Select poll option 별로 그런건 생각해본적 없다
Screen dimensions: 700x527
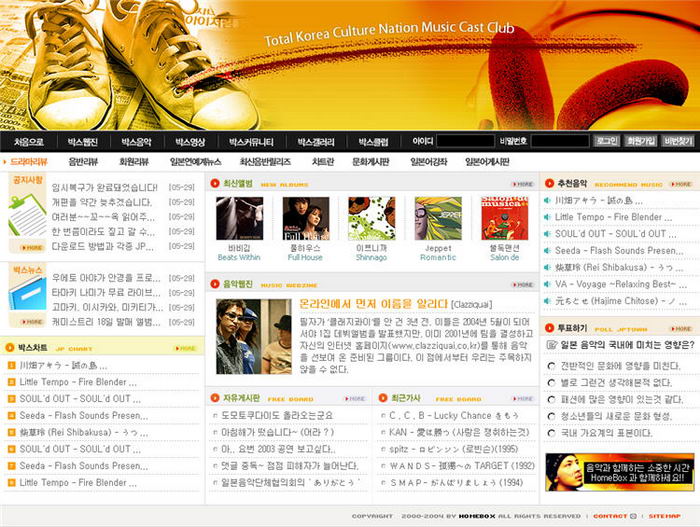551,382
